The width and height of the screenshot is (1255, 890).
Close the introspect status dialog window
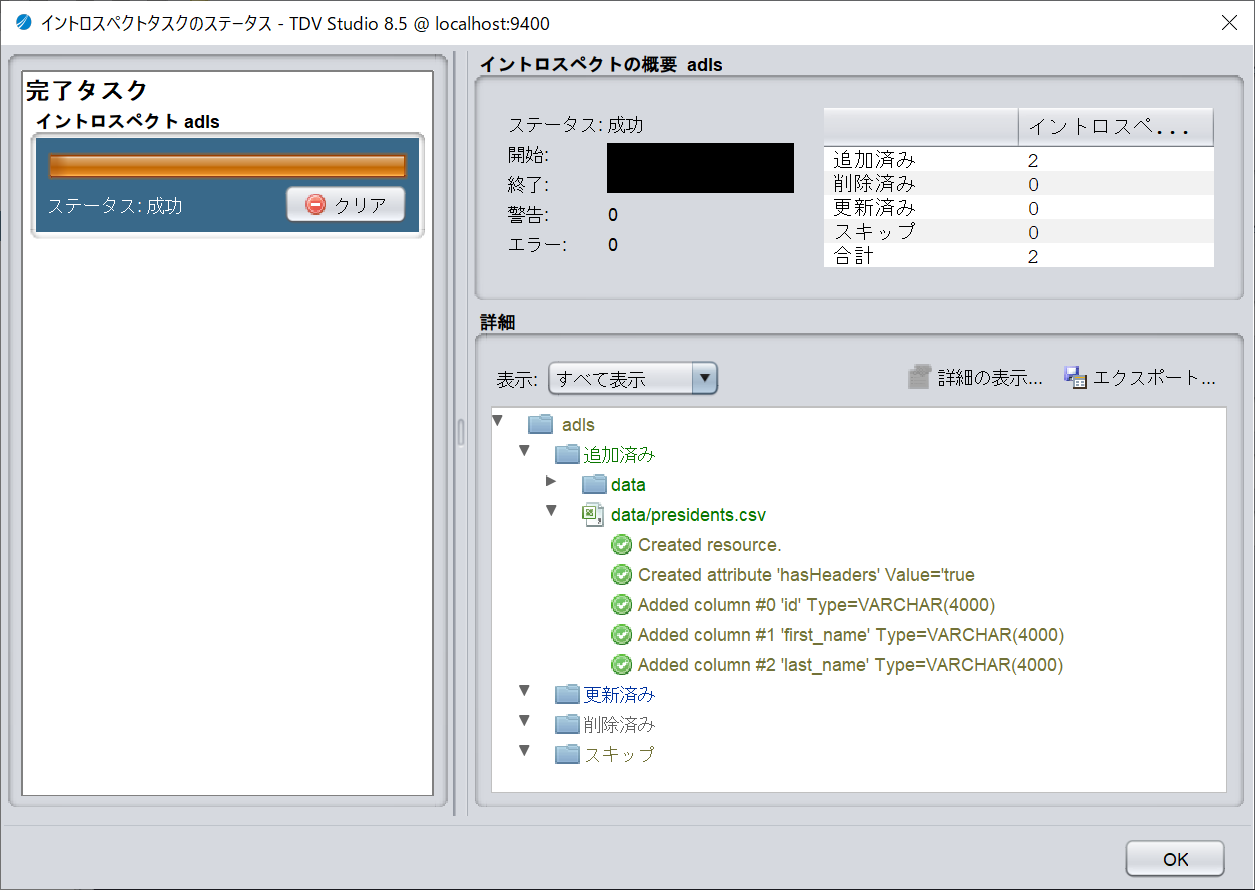click(x=1229, y=22)
